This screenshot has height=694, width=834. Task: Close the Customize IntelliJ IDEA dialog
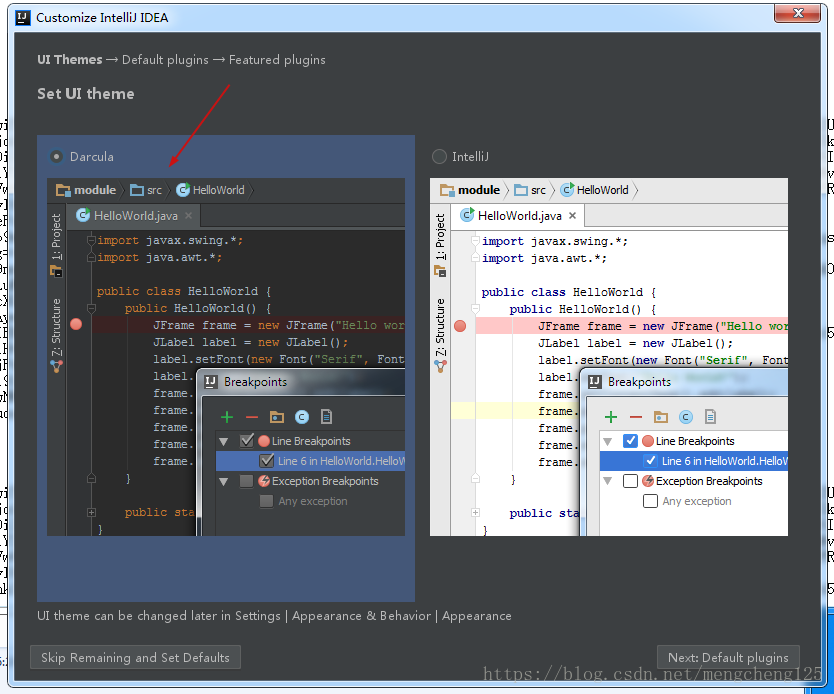(797, 13)
